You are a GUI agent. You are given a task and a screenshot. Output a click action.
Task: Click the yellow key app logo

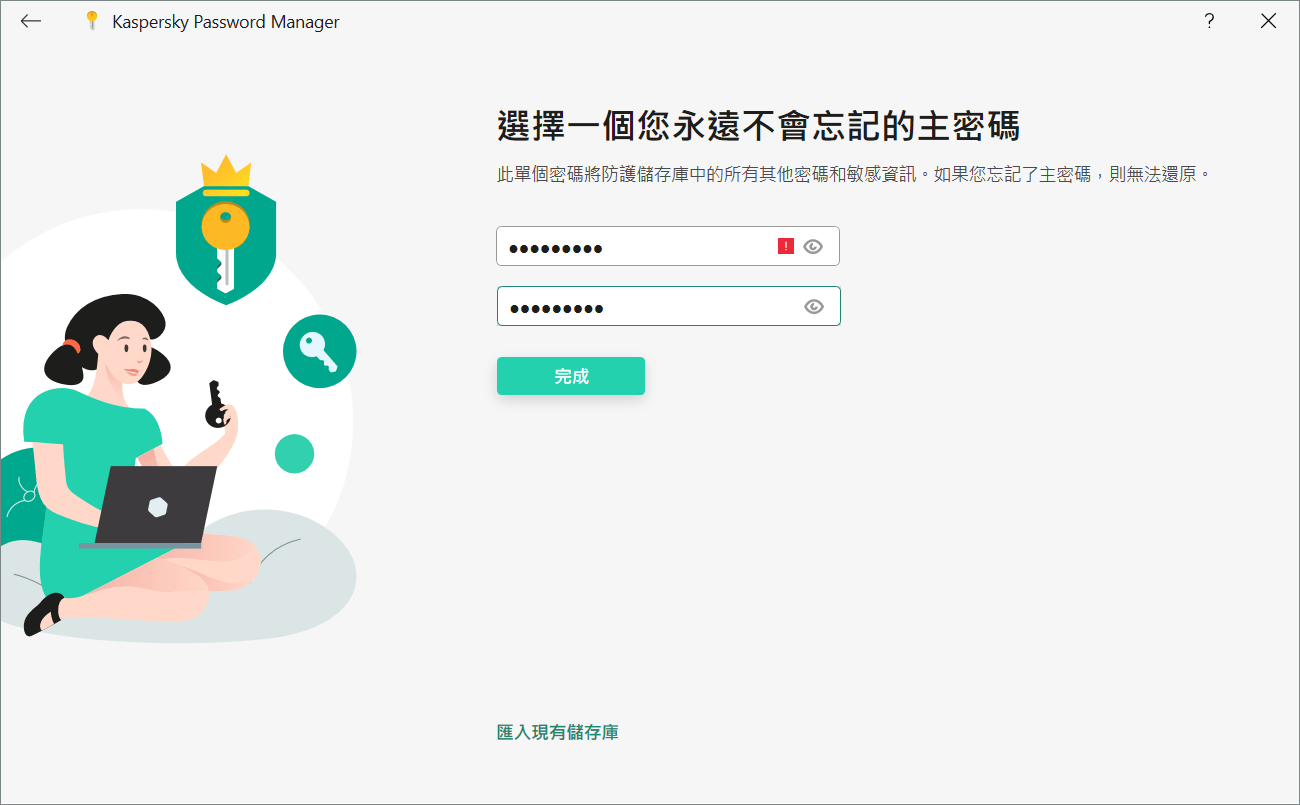pyautogui.click(x=93, y=21)
